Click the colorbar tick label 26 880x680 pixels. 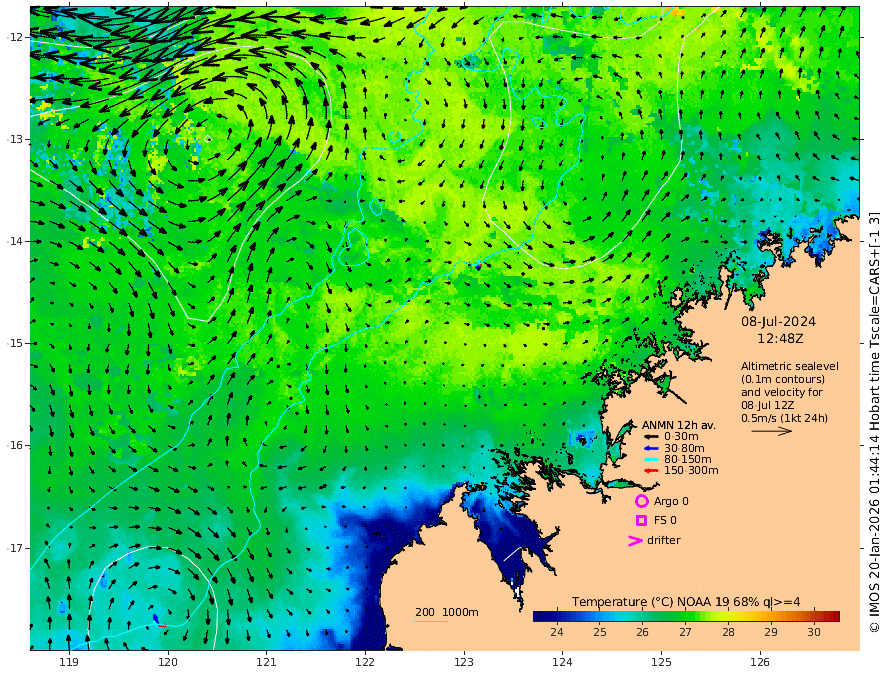(x=642, y=632)
